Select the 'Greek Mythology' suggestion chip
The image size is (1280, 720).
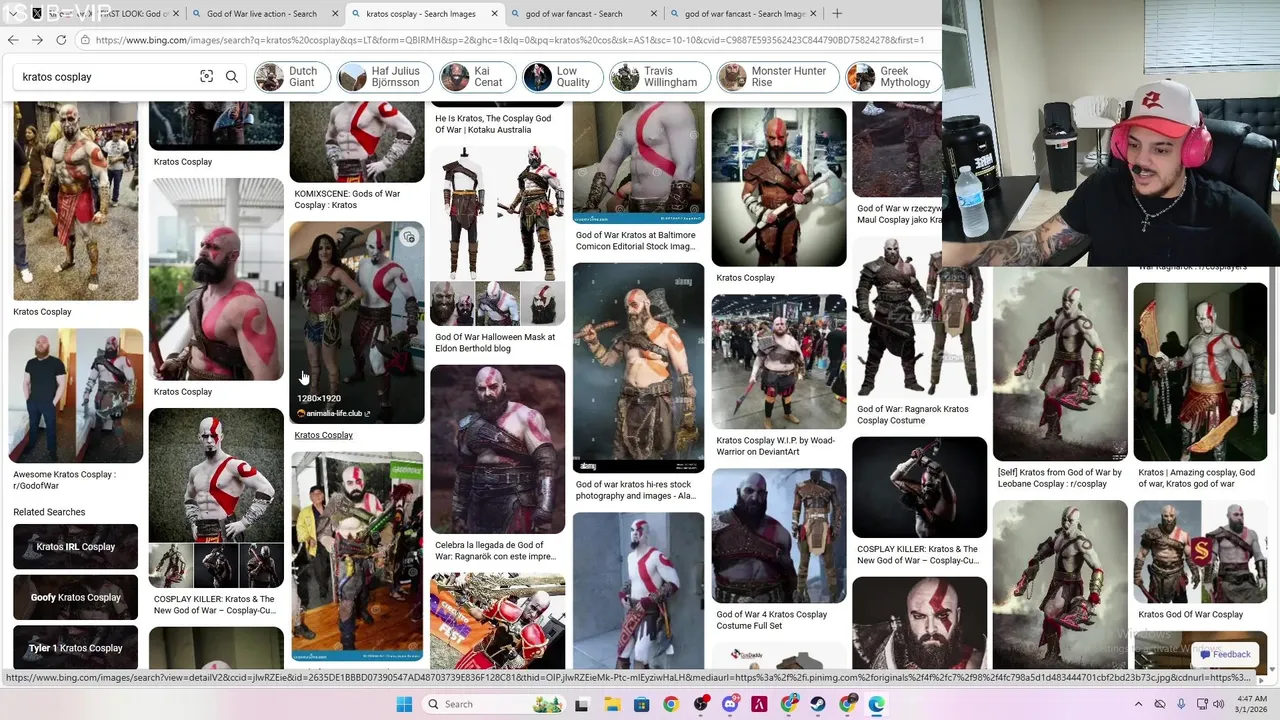tap(893, 77)
